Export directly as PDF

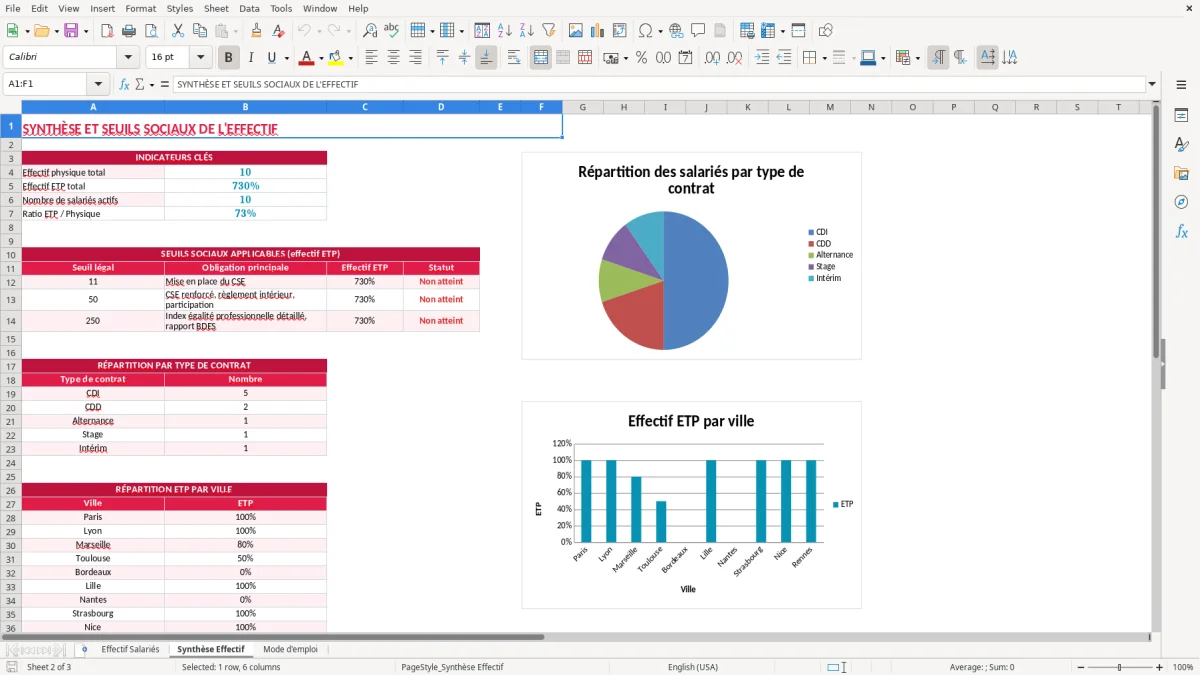(107, 31)
